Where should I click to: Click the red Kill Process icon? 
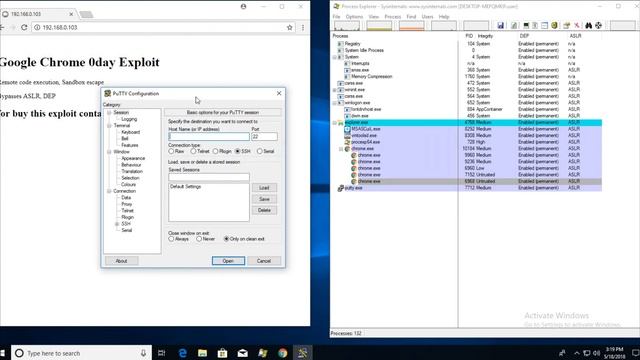pos(577,25)
